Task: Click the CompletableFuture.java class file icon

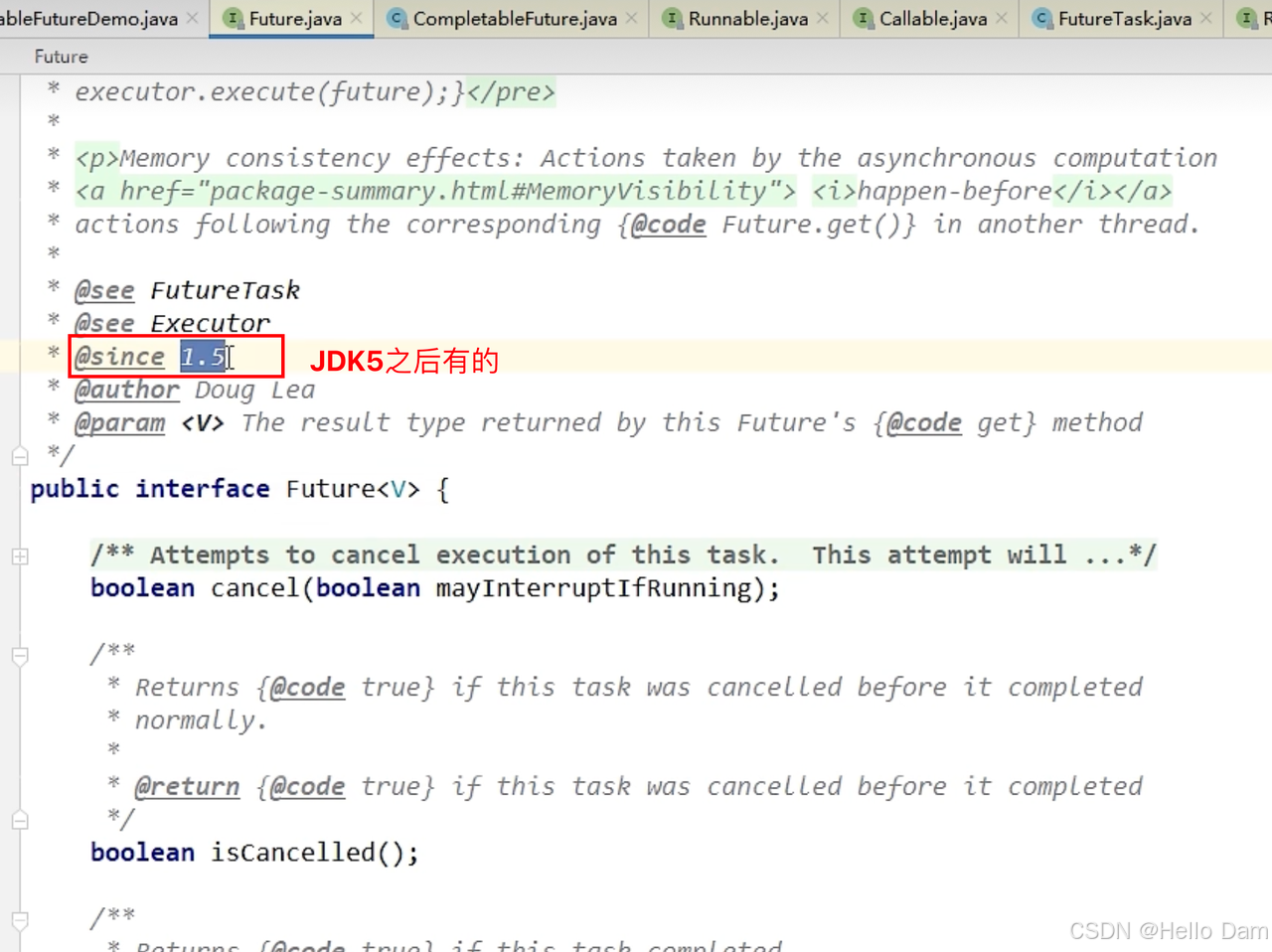Action: tap(397, 18)
